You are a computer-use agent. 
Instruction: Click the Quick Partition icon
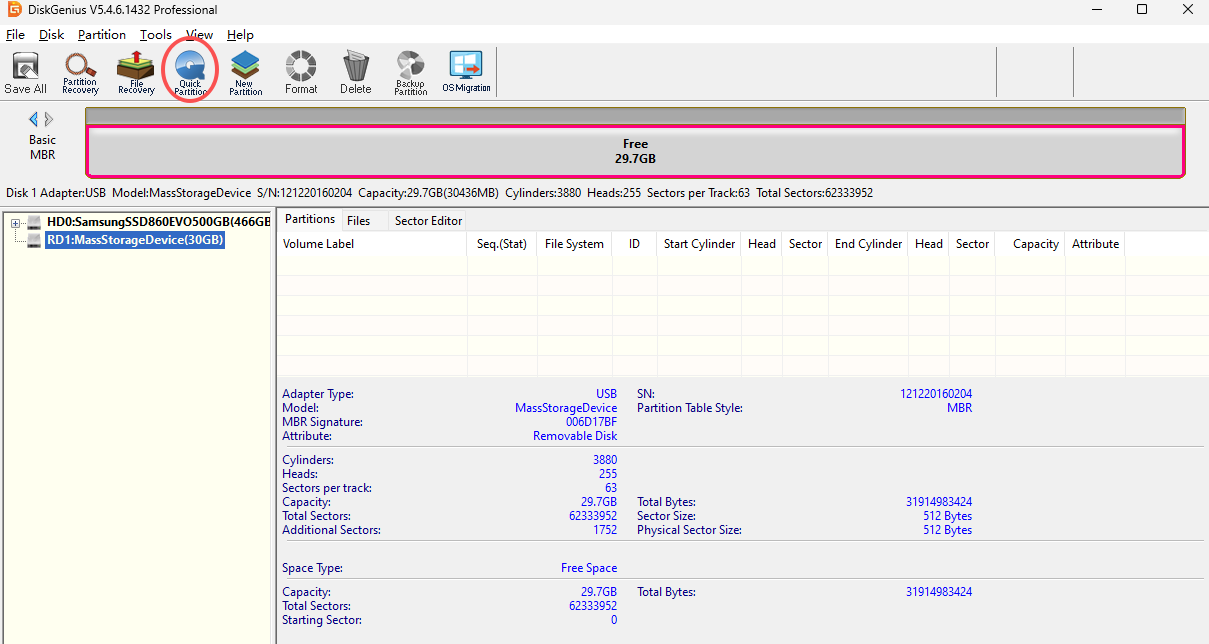click(x=190, y=72)
